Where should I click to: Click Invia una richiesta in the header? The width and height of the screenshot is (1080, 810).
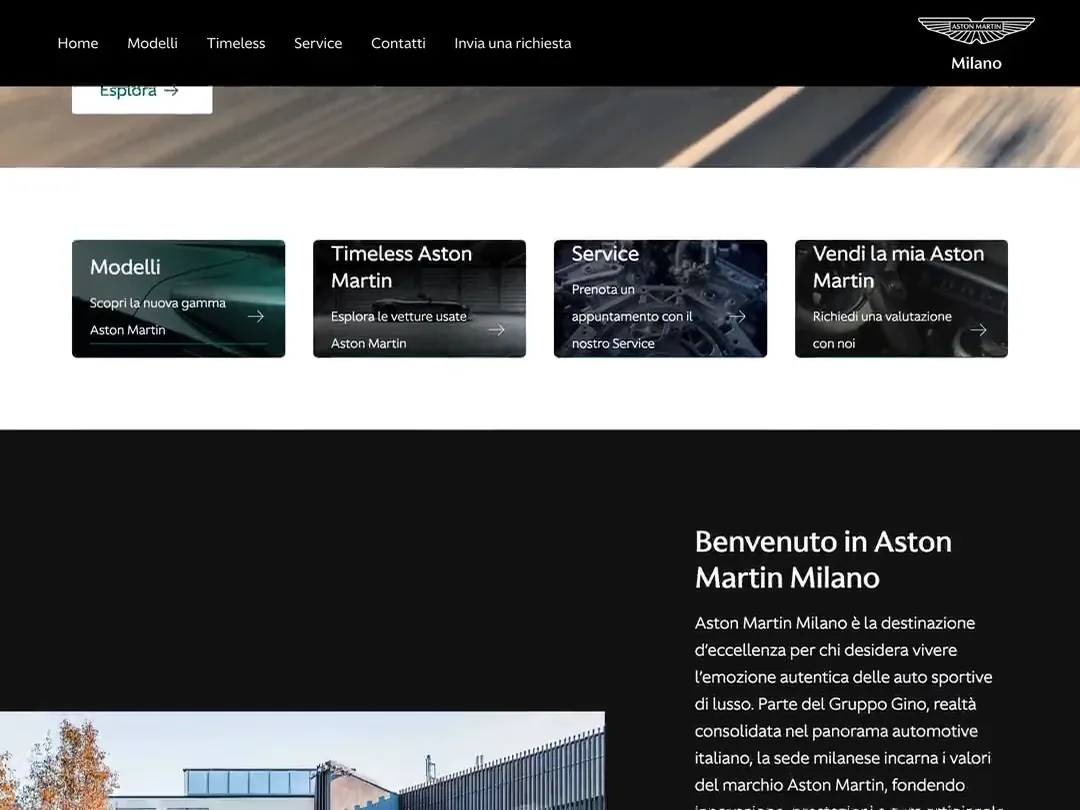[512, 43]
